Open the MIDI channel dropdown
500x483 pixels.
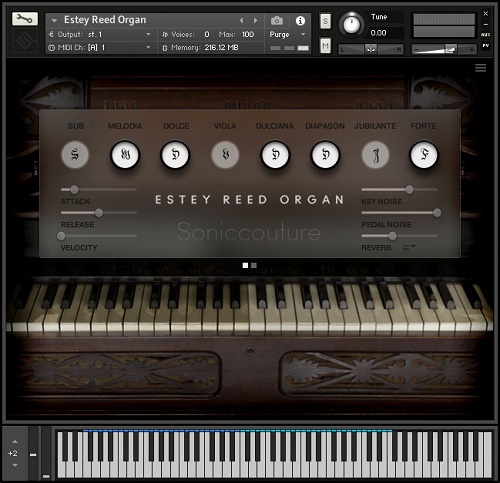(x=148, y=48)
